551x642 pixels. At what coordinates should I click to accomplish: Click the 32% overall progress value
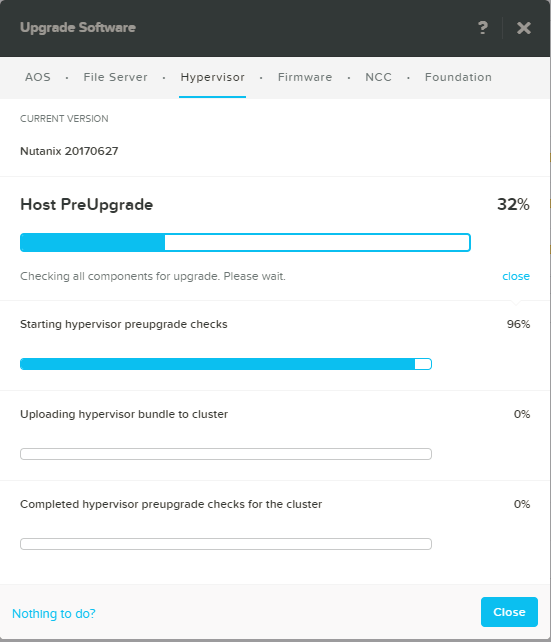pyautogui.click(x=513, y=204)
